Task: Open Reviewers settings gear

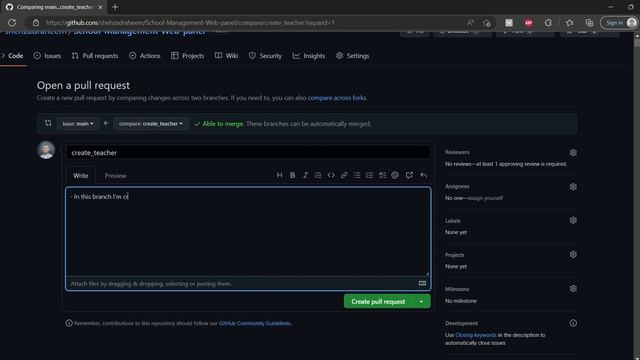Action: pos(573,152)
